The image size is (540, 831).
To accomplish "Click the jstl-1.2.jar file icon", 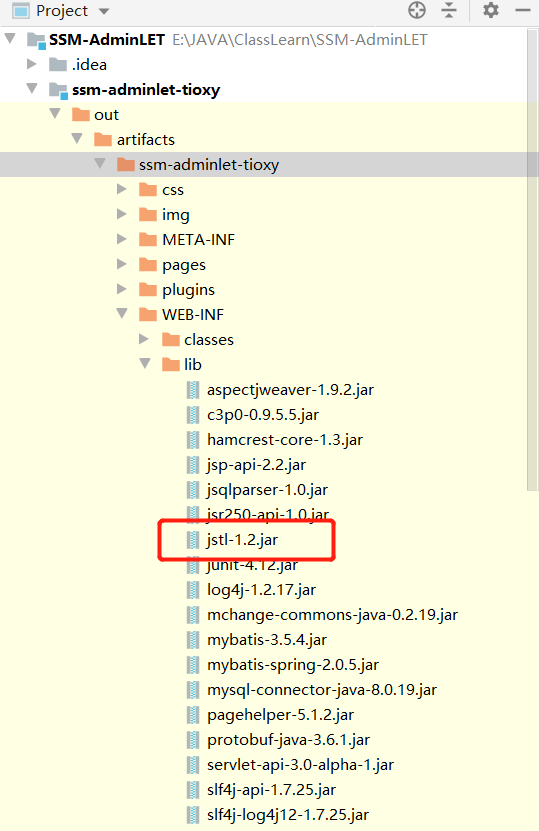I will [193, 540].
